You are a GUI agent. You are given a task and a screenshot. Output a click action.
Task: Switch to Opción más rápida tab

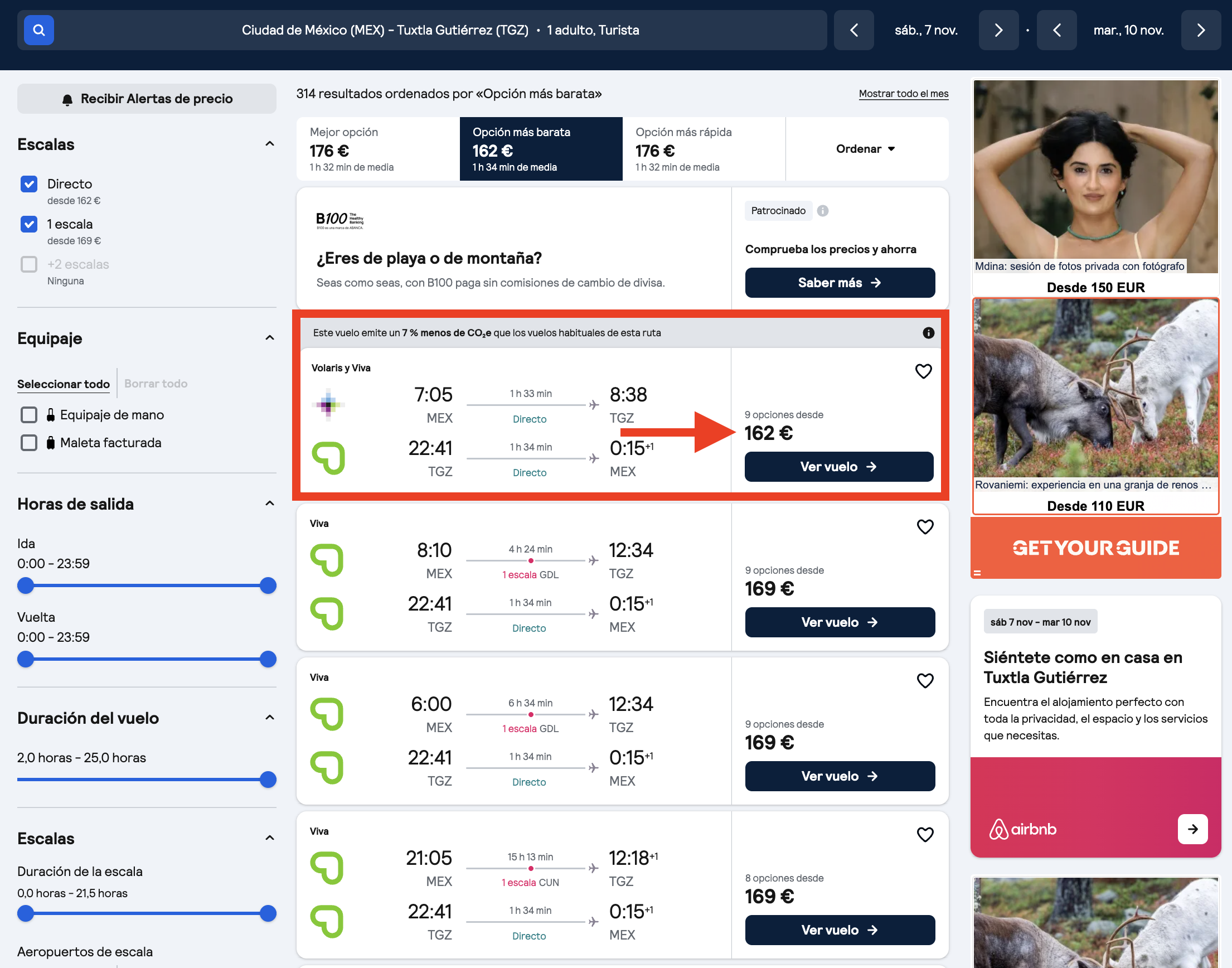[x=704, y=149]
